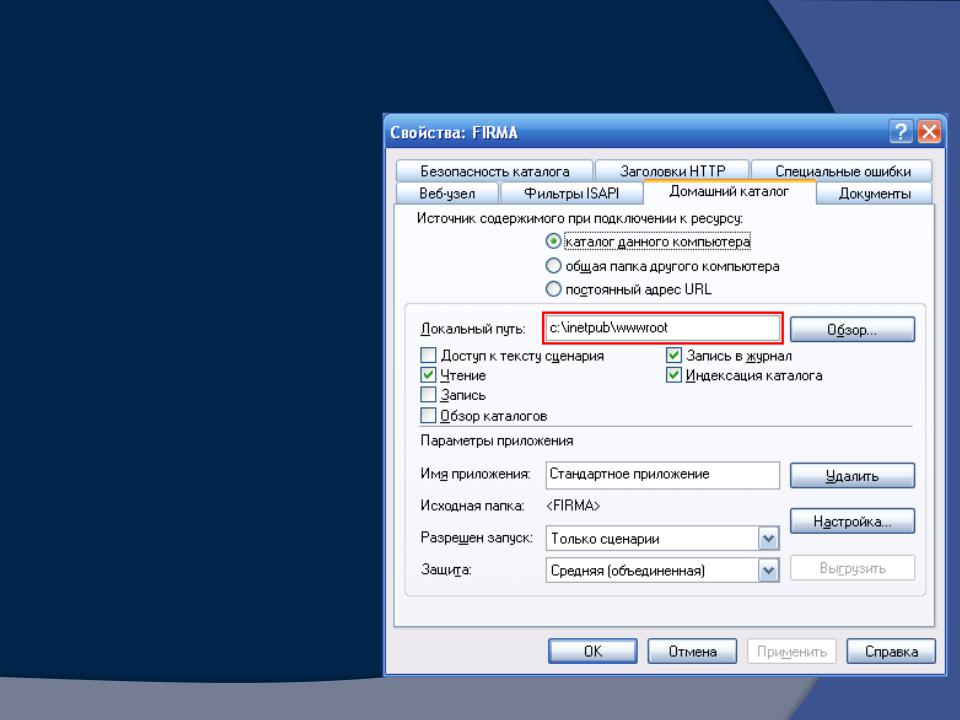This screenshot has height=720, width=960.
Task: Open the Специальные ошибки tab
Action: (x=842, y=171)
